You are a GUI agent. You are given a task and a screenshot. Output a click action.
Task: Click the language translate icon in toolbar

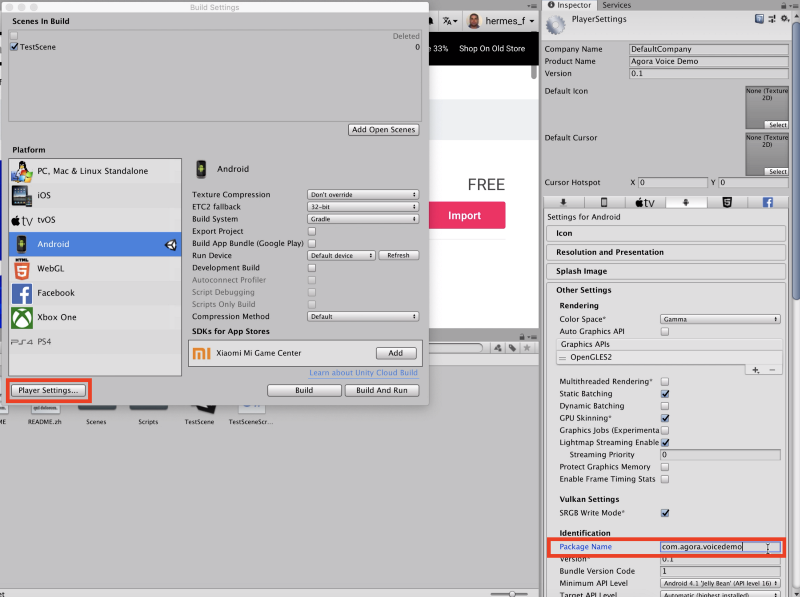pyautogui.click(x=449, y=21)
